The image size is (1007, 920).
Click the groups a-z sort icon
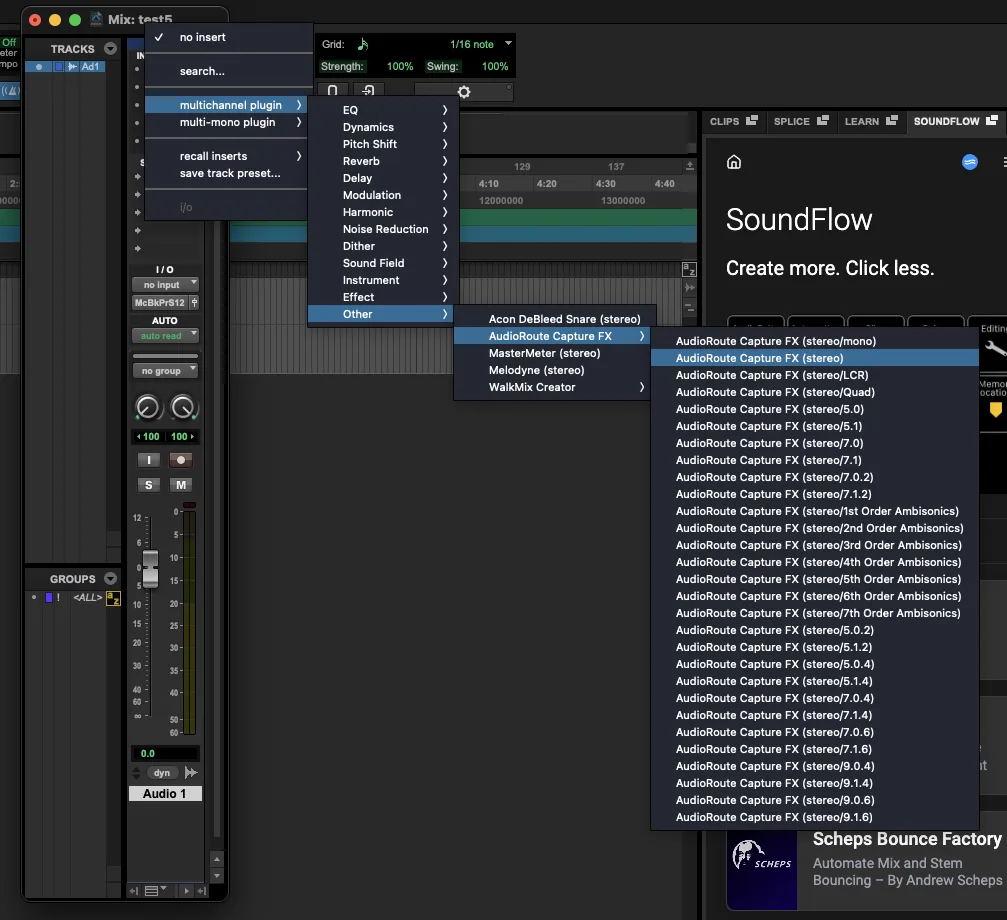(x=113, y=598)
